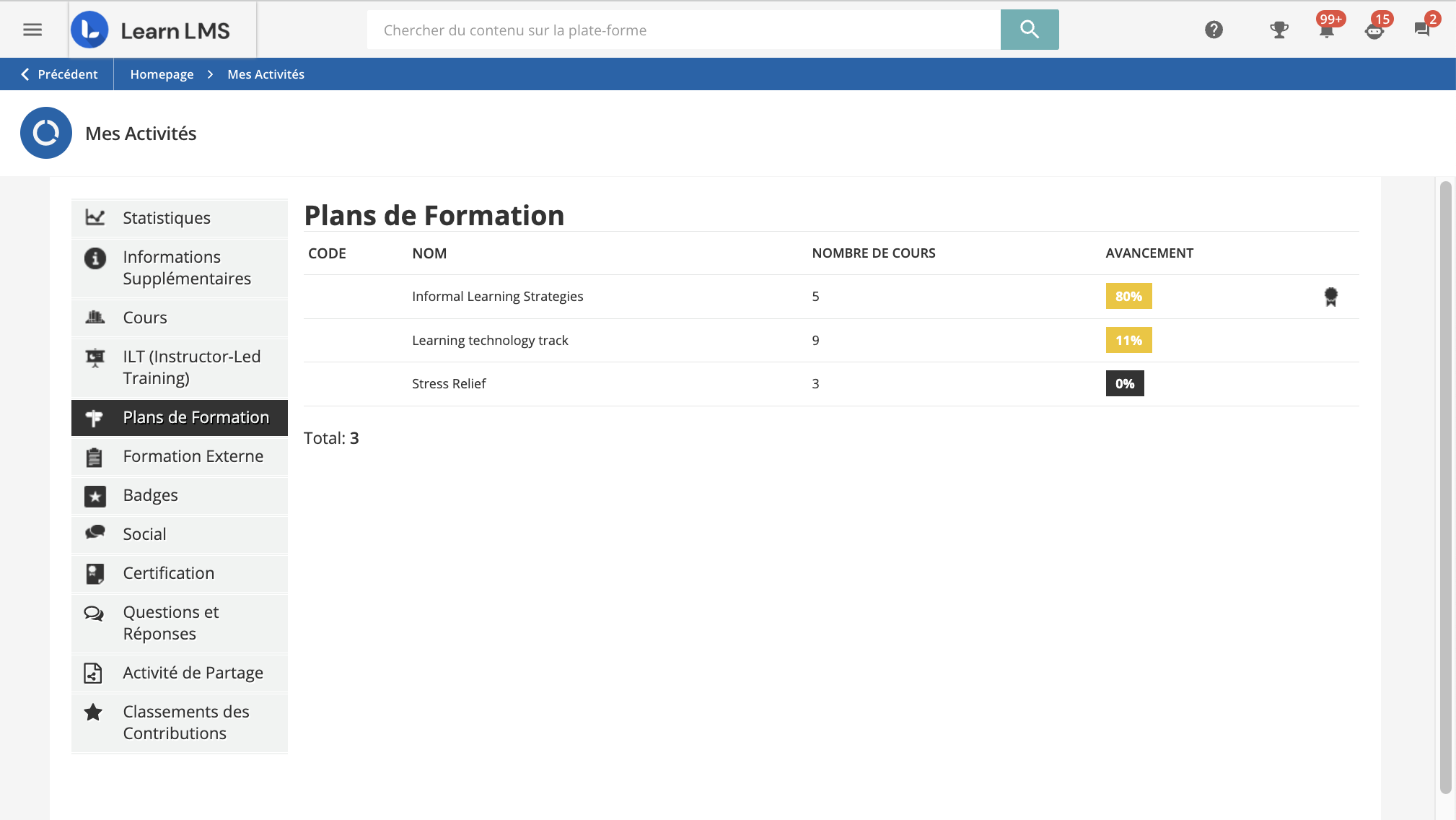Click the Classements des Contributions star icon
Image resolution: width=1456 pixels, height=820 pixels.
point(93,712)
